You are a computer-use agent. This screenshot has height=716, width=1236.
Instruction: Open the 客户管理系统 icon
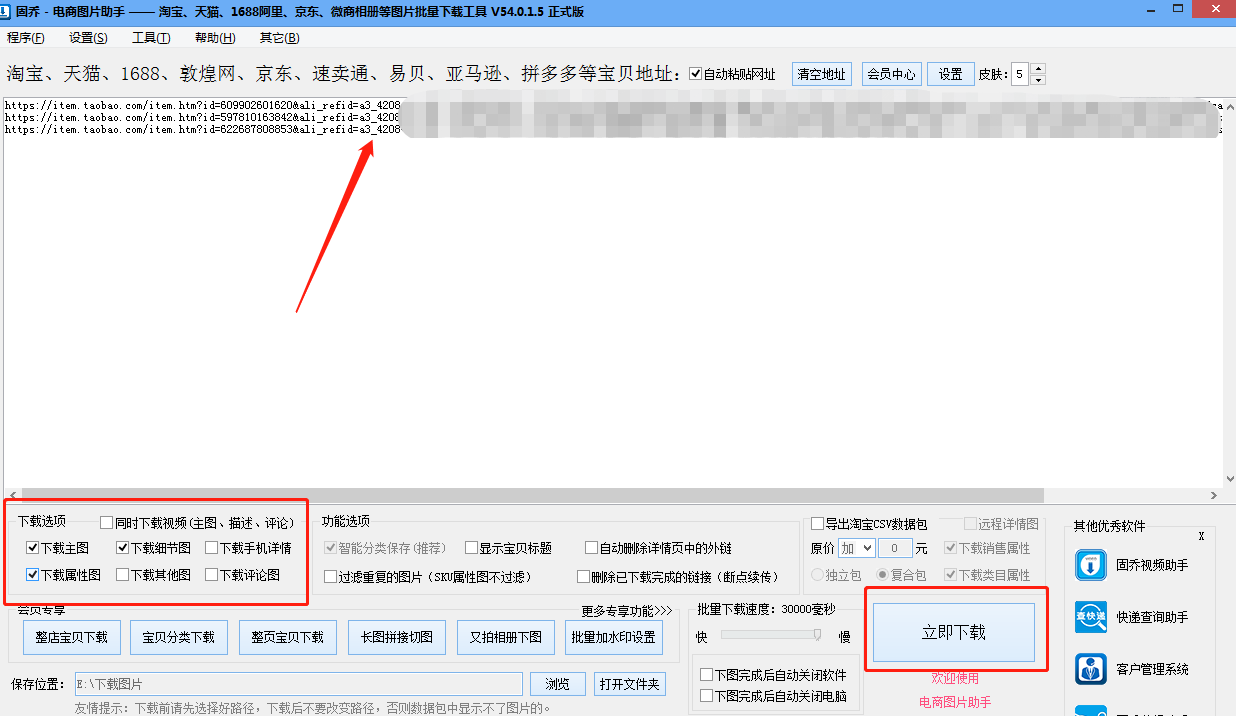point(1091,669)
